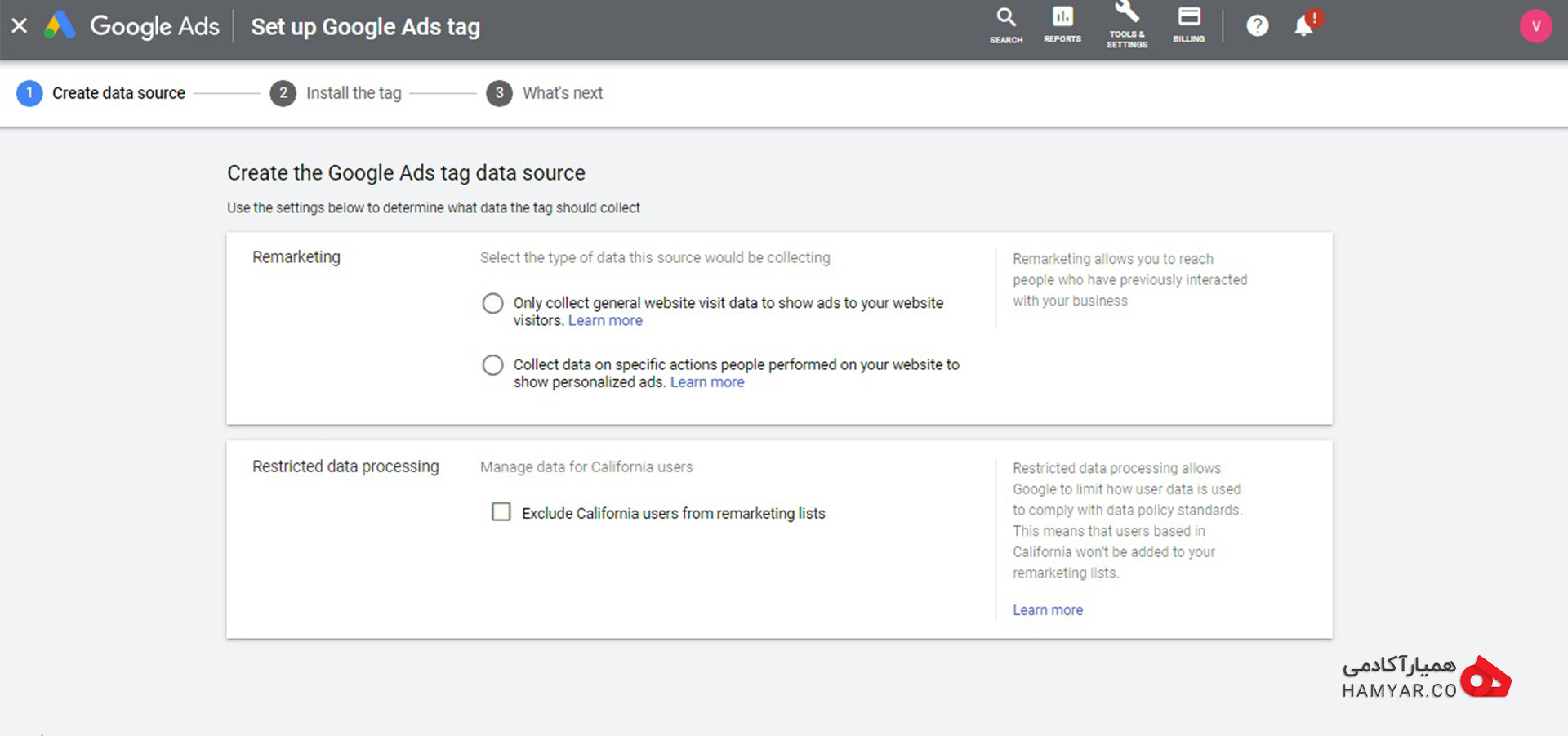Click 'Select the type of data' prompt text
Viewport: 1568px width, 736px height.
[655, 258]
